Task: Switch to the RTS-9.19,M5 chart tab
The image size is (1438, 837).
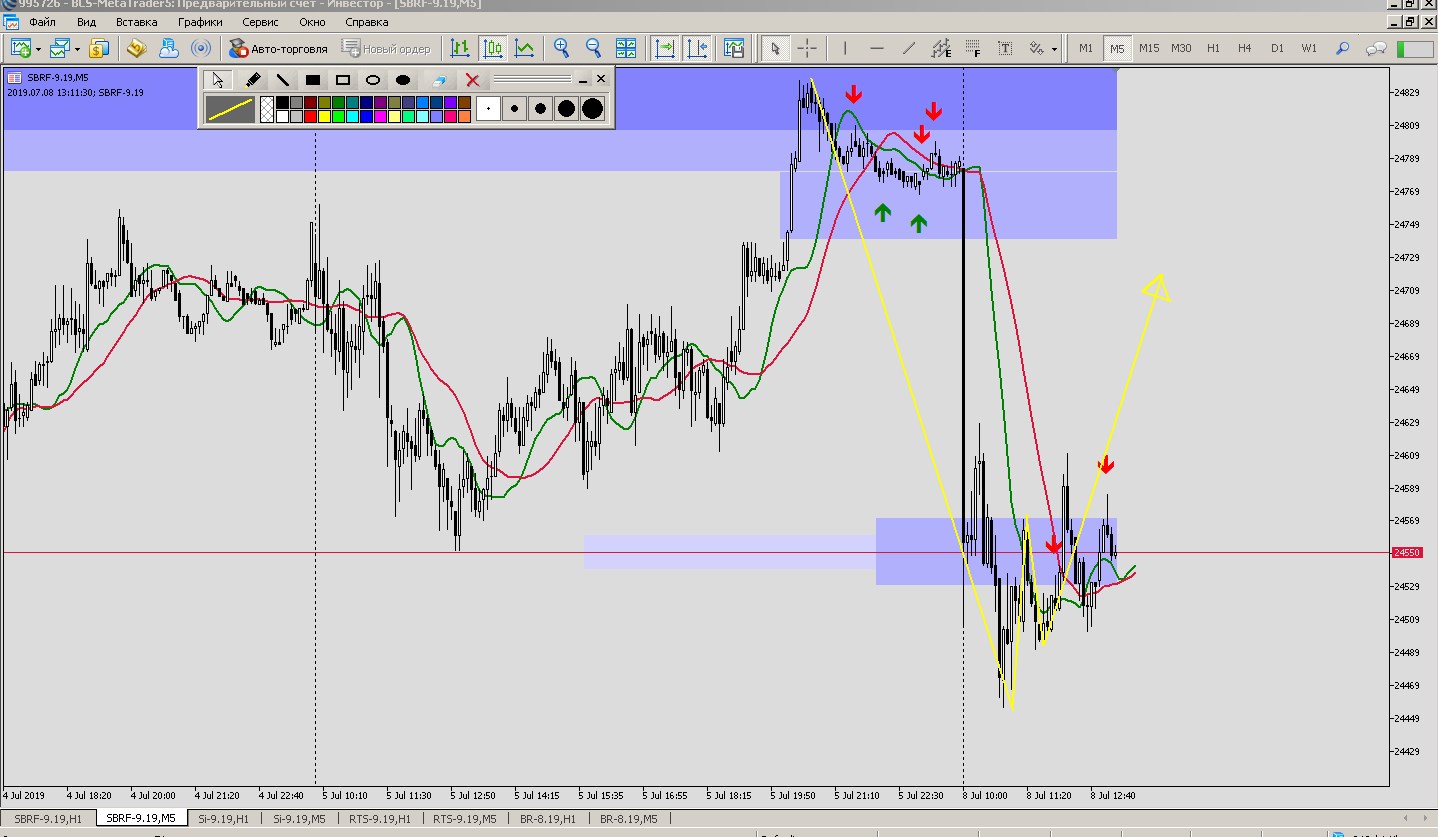Action: 463,819
